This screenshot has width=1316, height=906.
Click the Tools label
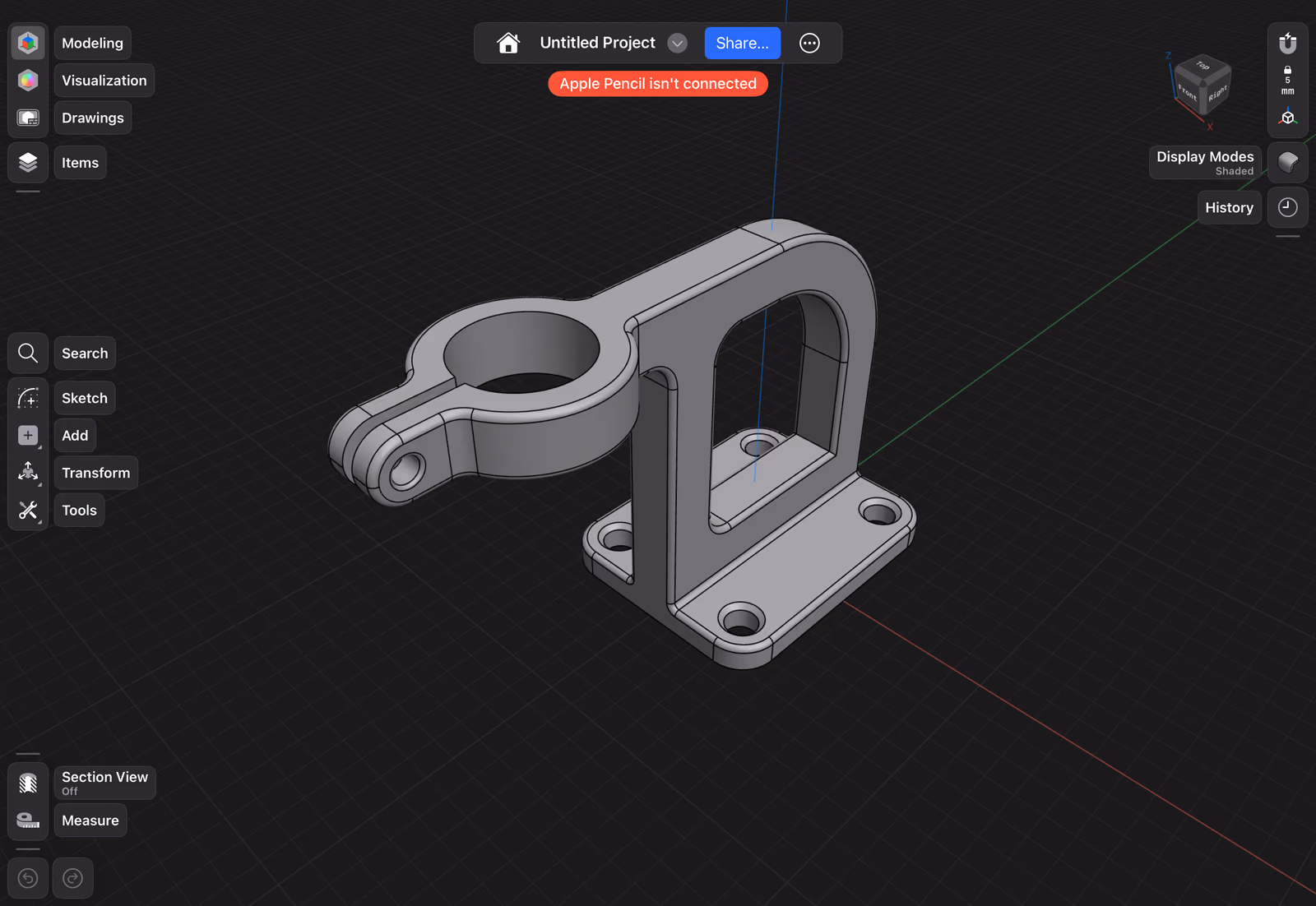point(79,510)
